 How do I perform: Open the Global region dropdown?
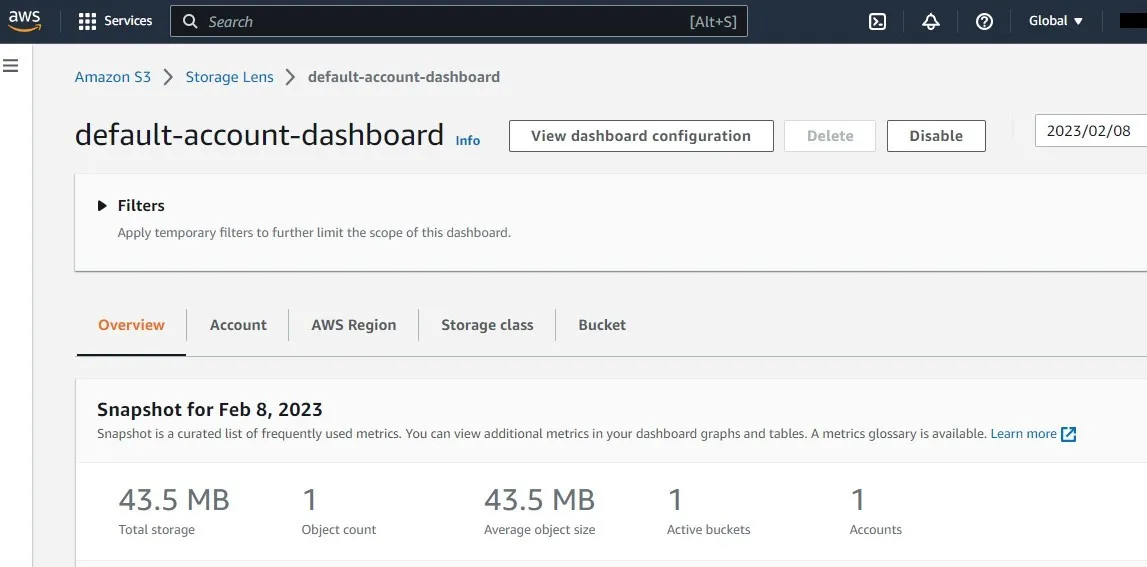(1056, 21)
